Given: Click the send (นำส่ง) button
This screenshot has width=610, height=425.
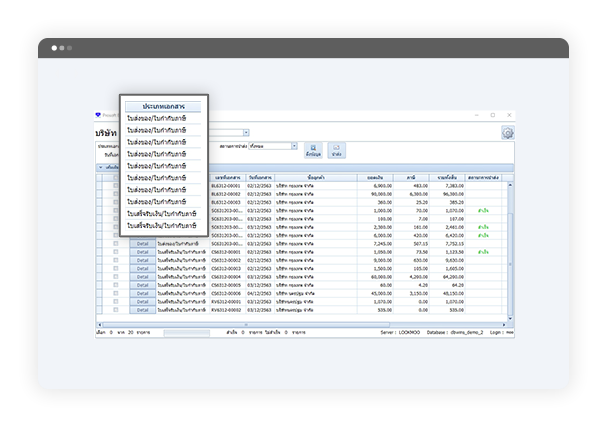Looking at the screenshot, I should [337, 150].
